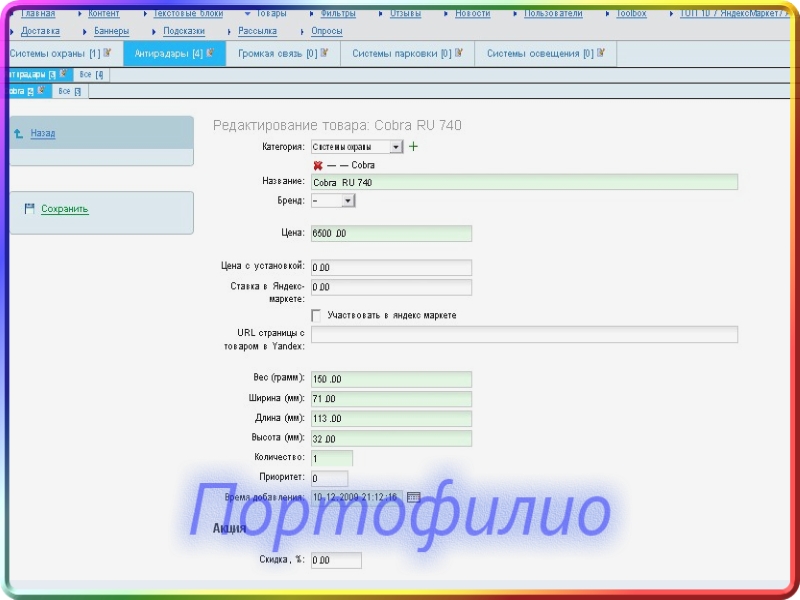
Task: Open Отзывы menu
Action: (406, 13)
